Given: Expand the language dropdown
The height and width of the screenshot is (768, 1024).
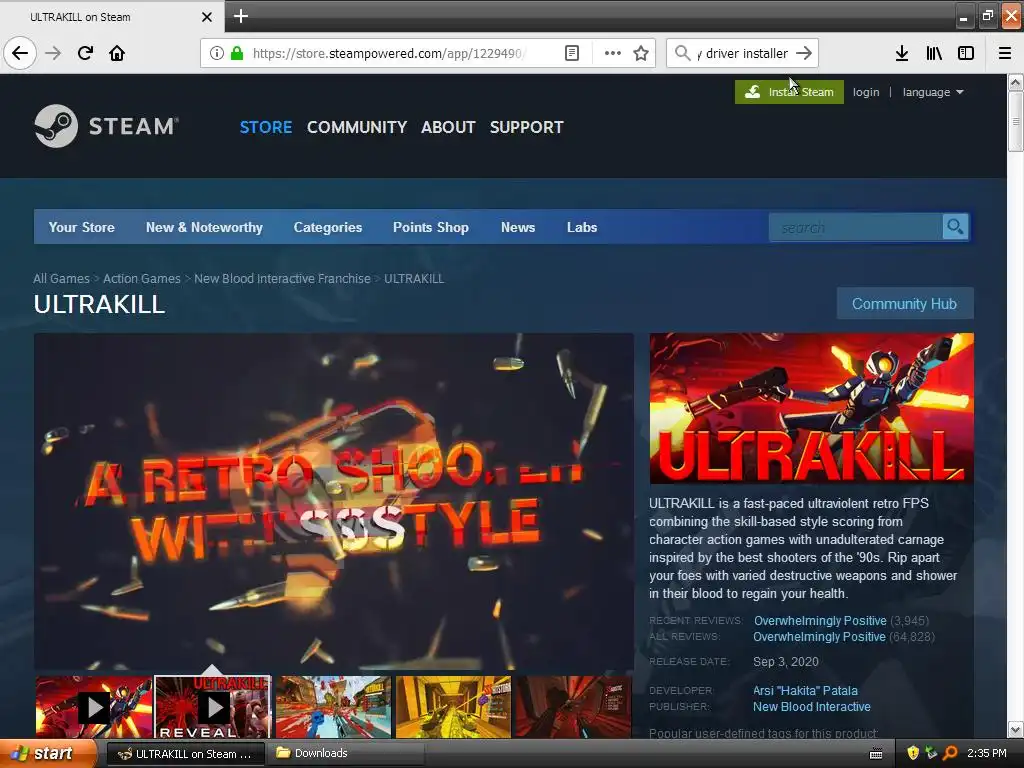Looking at the screenshot, I should pos(933,92).
